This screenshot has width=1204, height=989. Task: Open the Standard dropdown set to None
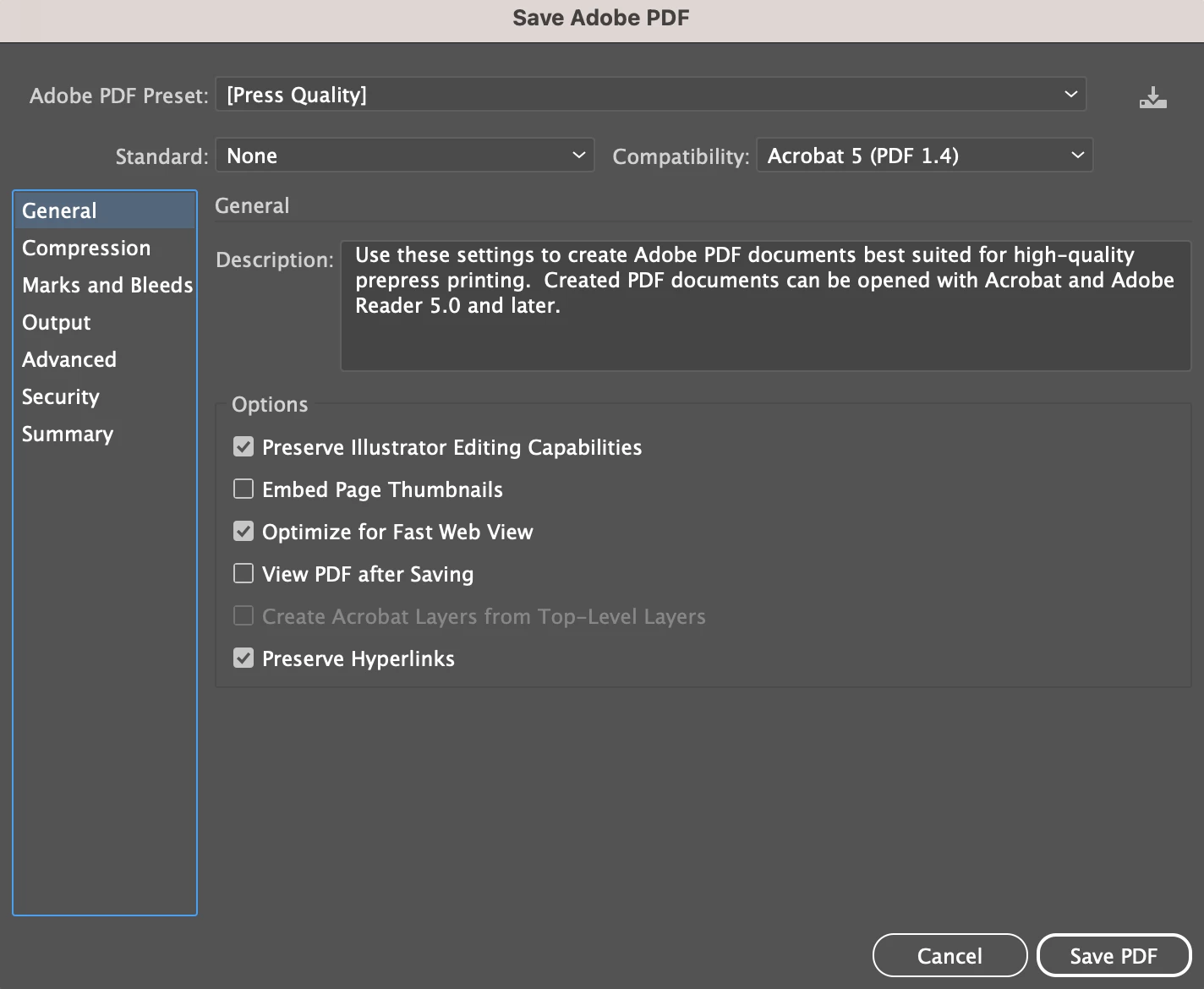click(x=405, y=156)
